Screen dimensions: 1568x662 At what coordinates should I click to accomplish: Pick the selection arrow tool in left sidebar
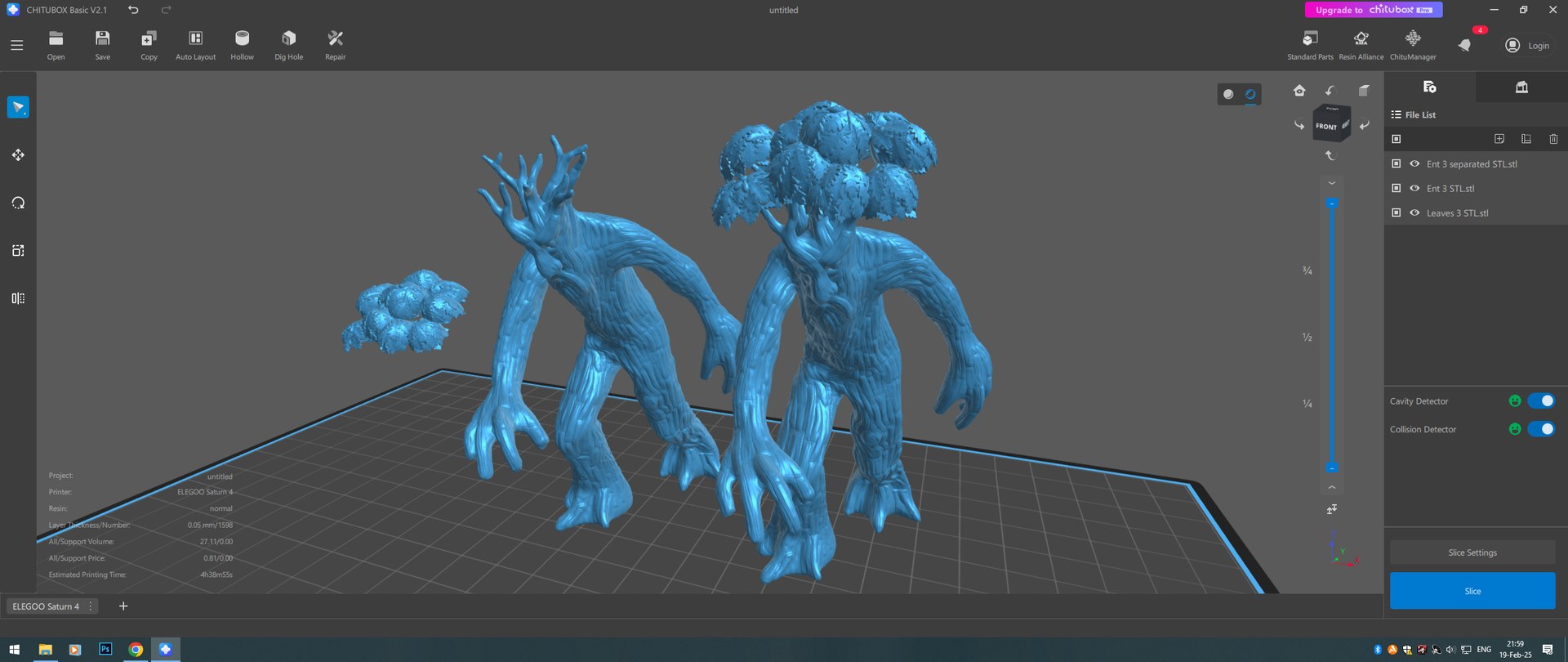pos(18,107)
